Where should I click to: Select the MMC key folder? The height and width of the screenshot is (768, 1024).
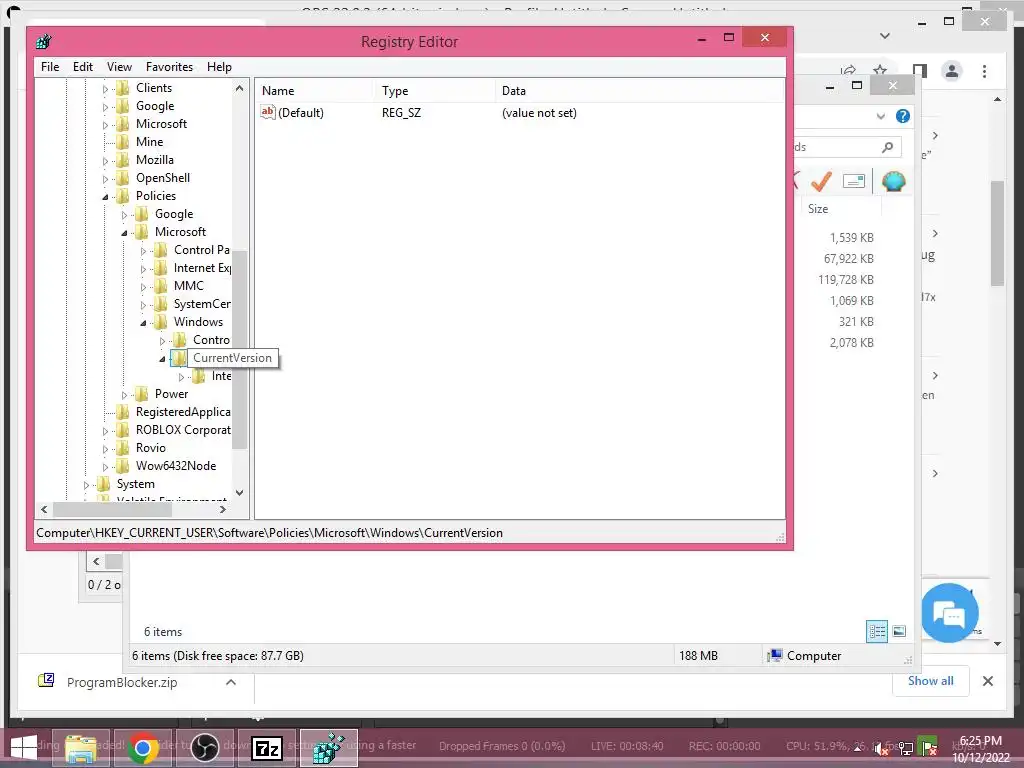tap(188, 285)
